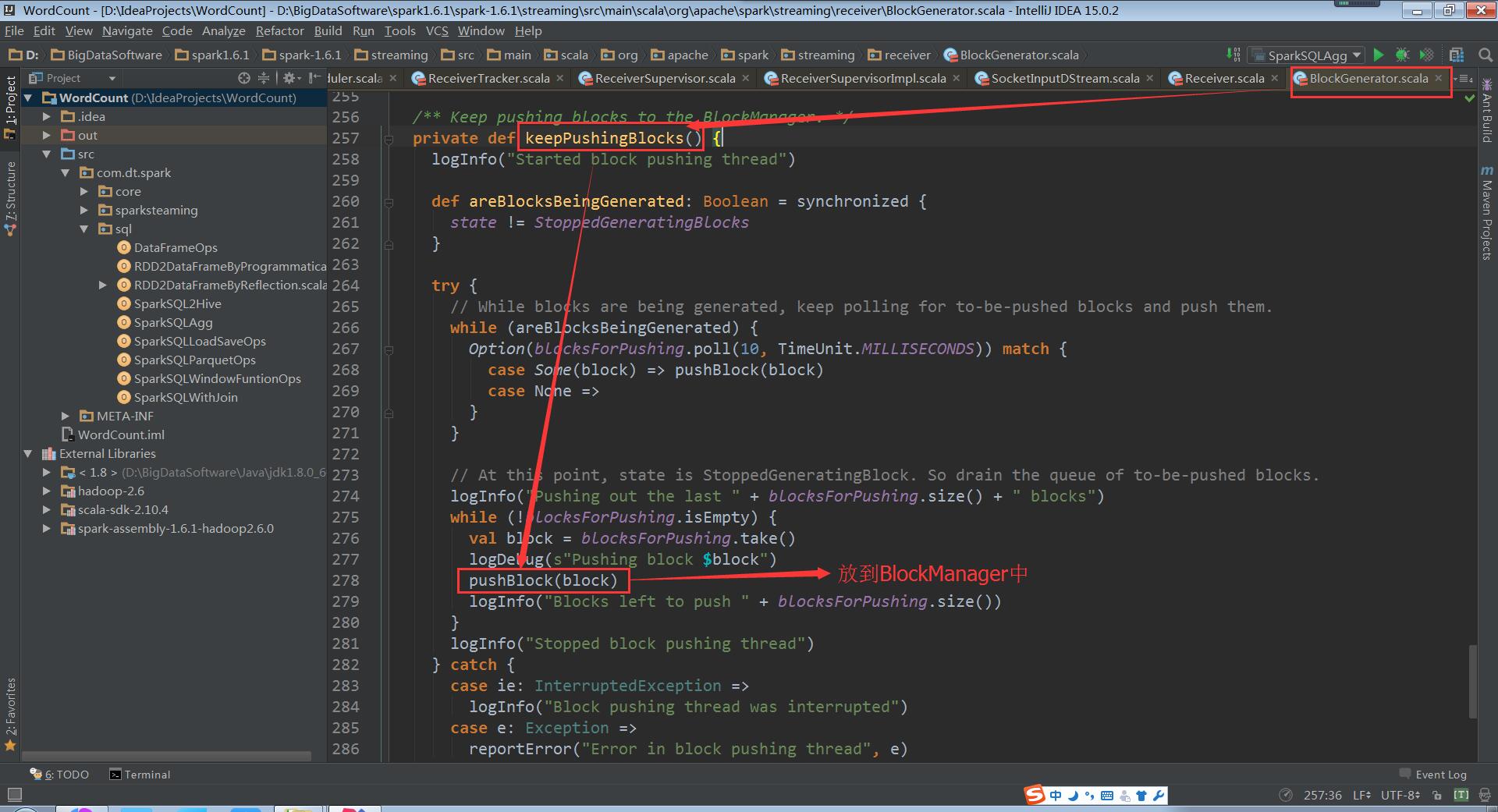Open Search Everywhere magnifier icon
This screenshot has width=1498, height=812.
pyautogui.click(x=1486, y=55)
